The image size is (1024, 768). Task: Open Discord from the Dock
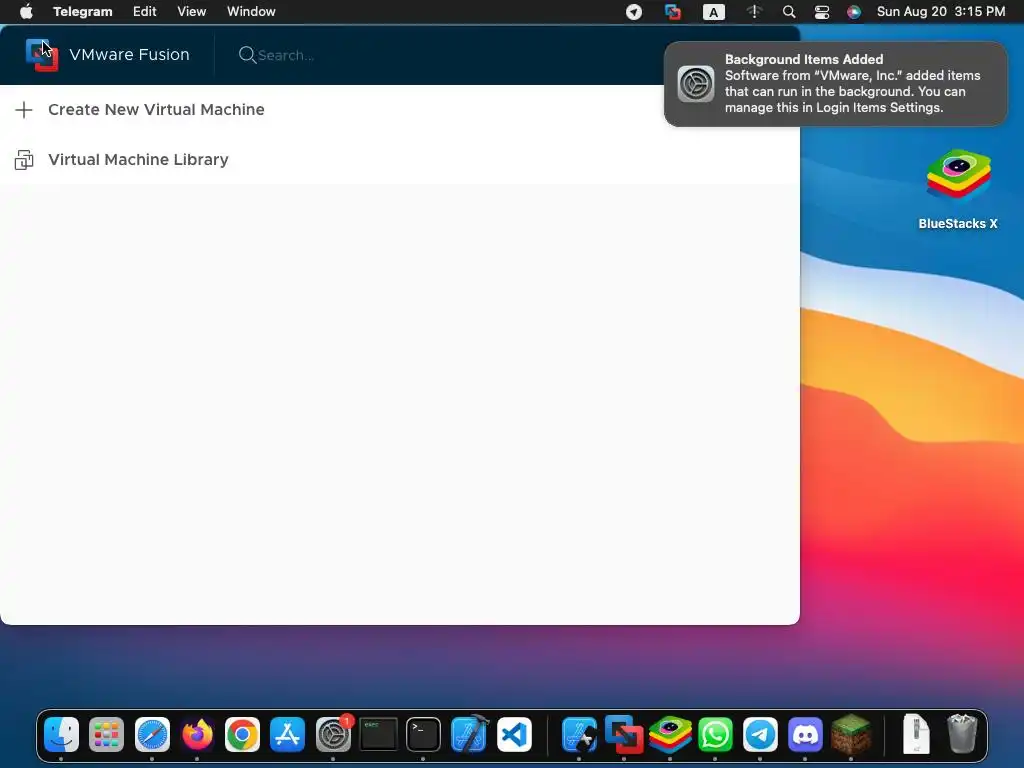[805, 735]
